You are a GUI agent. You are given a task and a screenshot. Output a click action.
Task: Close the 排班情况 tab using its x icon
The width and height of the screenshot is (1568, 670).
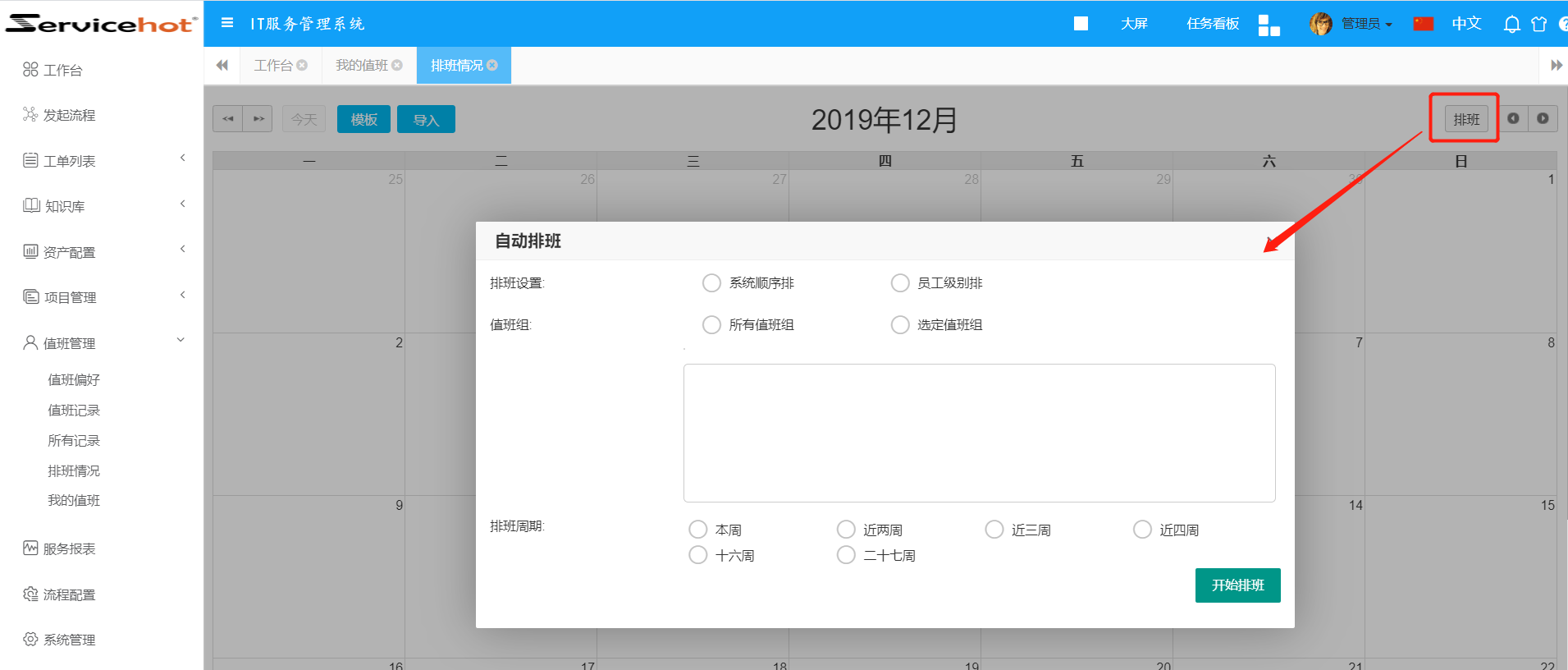492,66
